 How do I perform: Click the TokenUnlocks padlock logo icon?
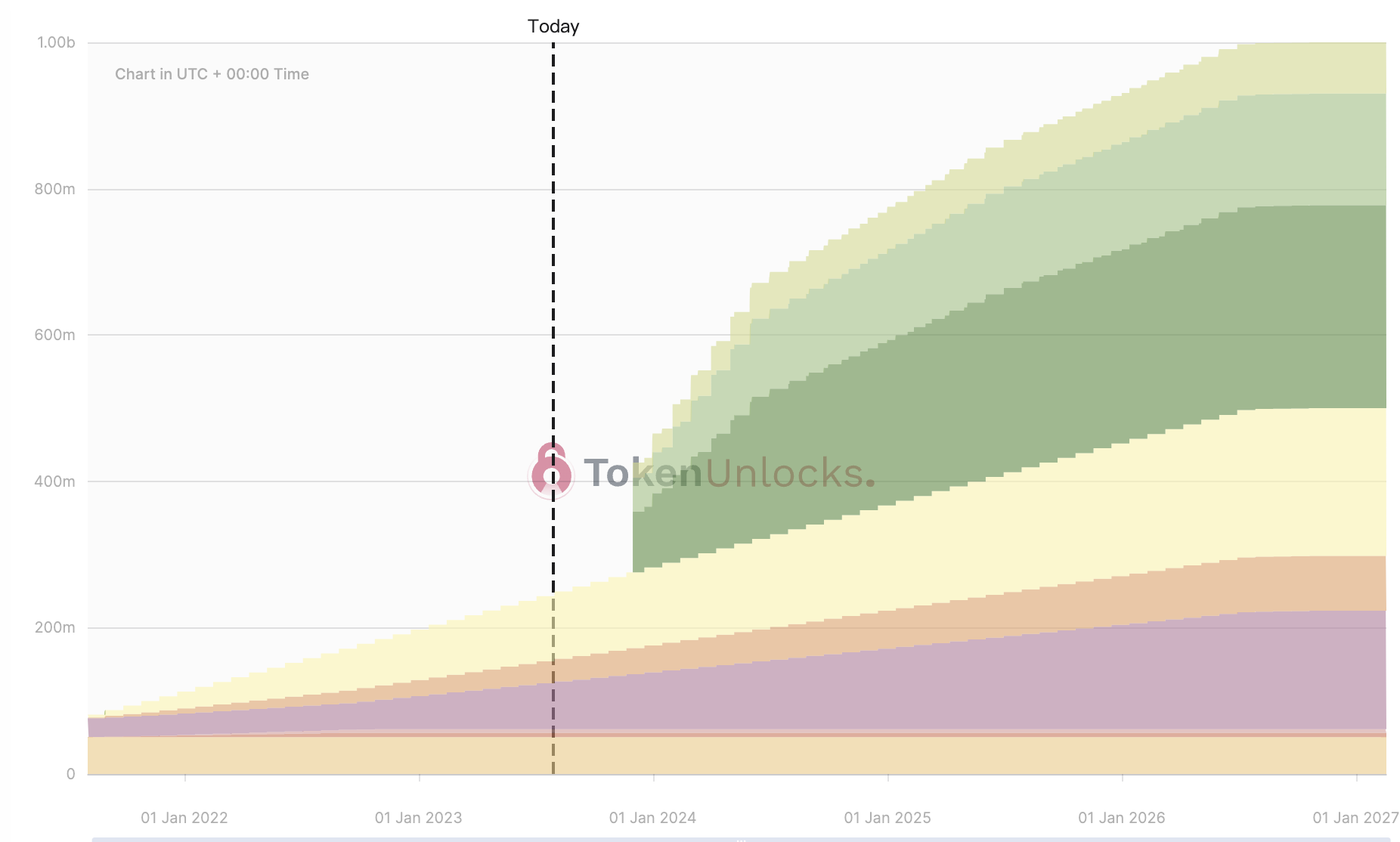pos(551,472)
